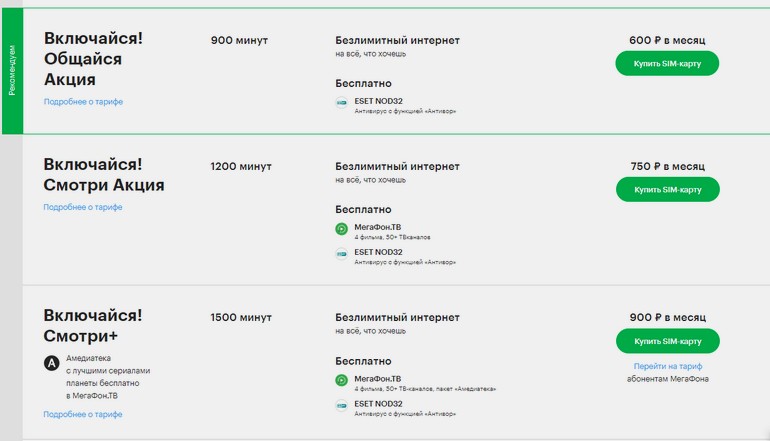The width and height of the screenshot is (770, 441).
Task: Click ESET NOD32 icon in Смотри Акция tariff
Action: (x=341, y=254)
